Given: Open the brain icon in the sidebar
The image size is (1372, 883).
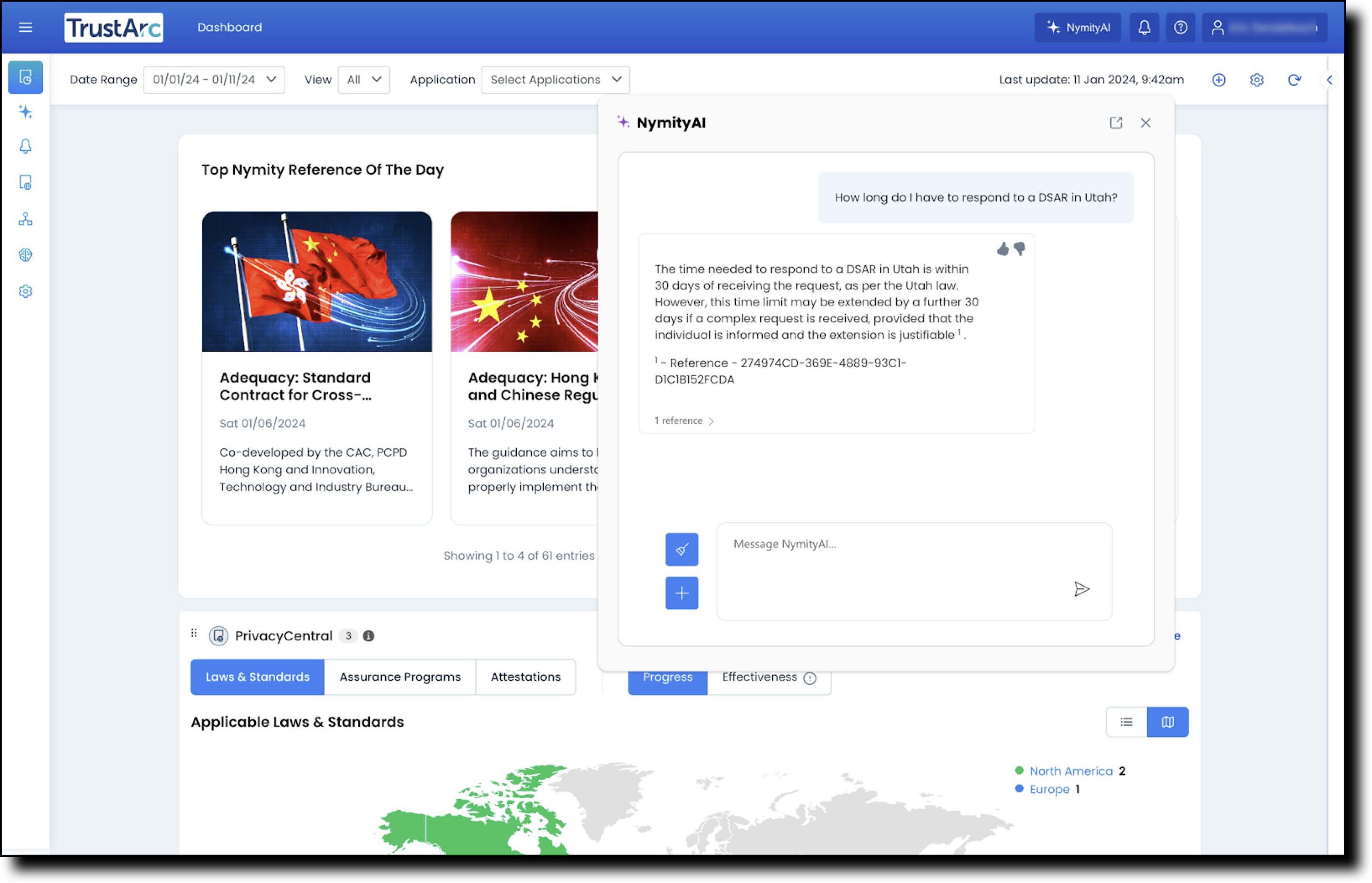Looking at the screenshot, I should click(25, 255).
